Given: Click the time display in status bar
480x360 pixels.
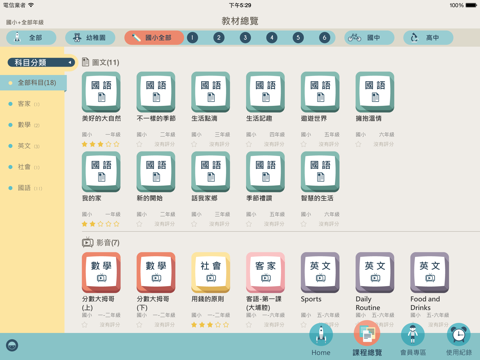Looking at the screenshot, I should (240, 5).
